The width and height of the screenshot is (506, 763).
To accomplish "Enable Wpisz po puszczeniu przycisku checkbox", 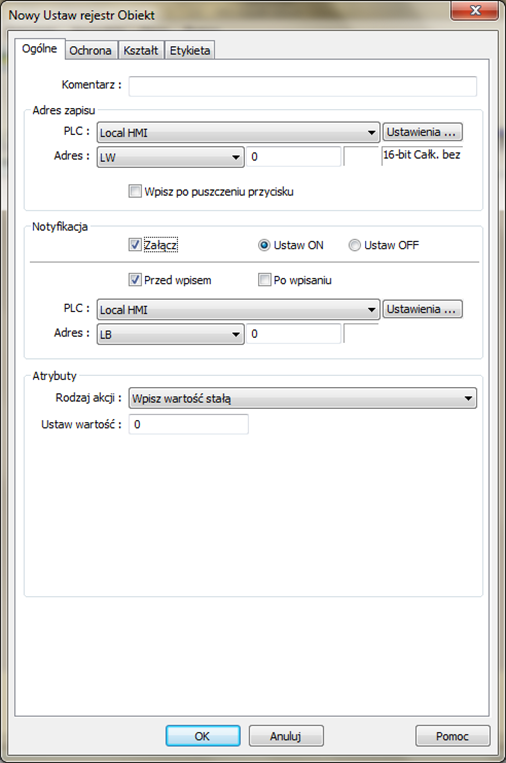I will (135, 191).
